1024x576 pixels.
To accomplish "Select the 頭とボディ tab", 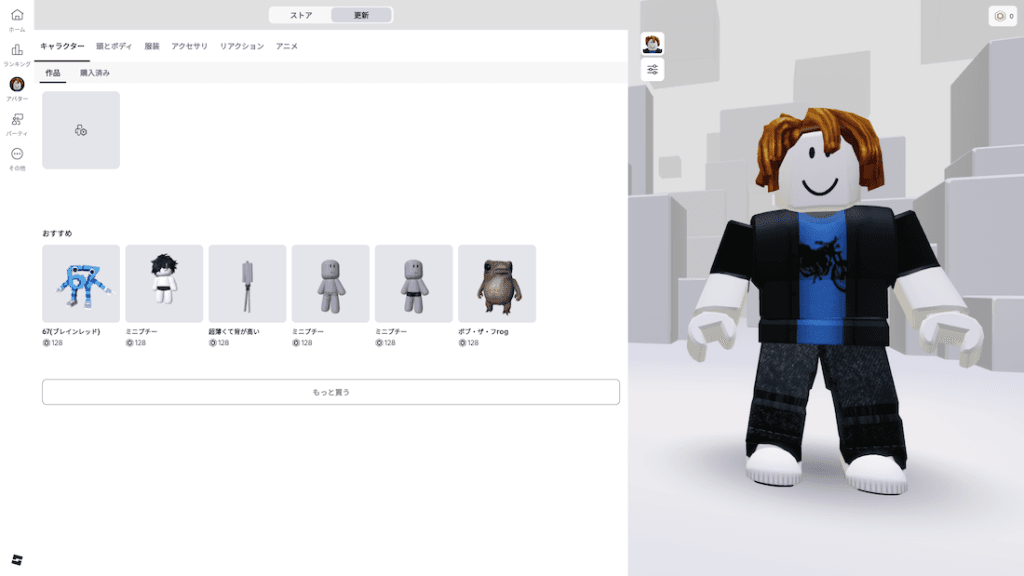I will coord(114,46).
